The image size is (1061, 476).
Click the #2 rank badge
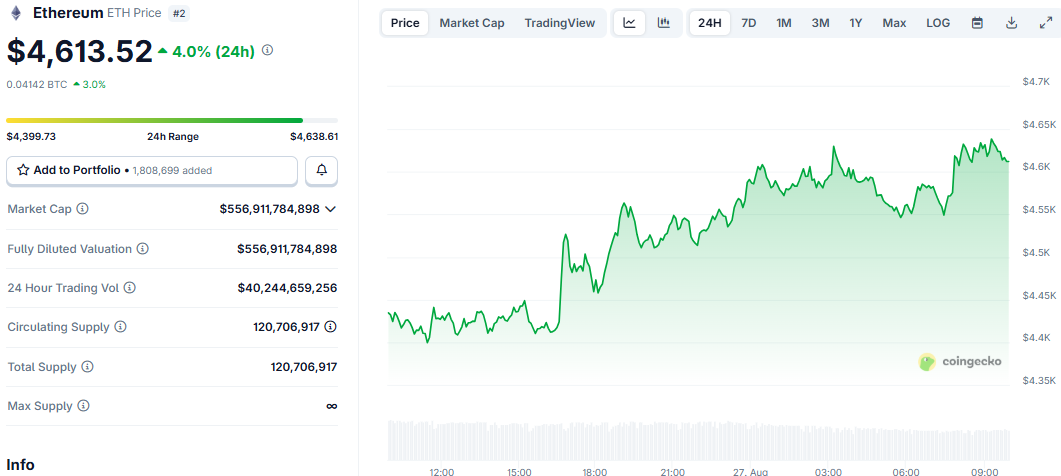point(179,13)
